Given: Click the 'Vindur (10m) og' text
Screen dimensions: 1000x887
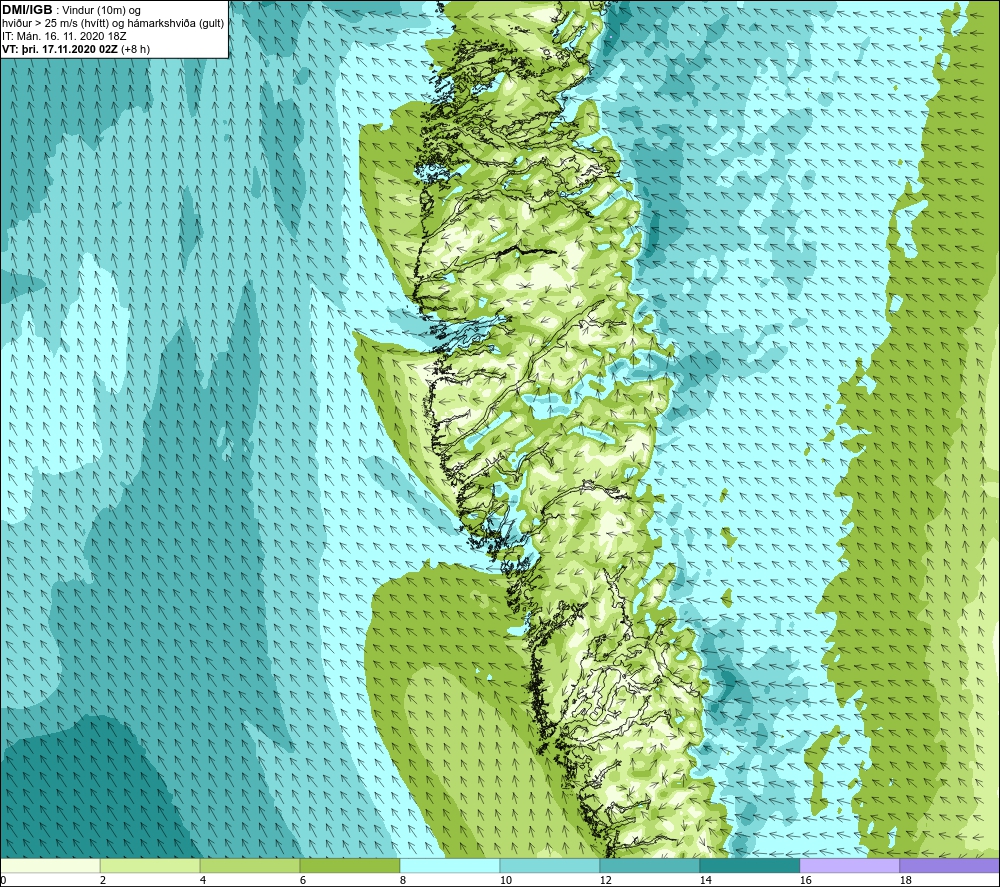Looking at the screenshot, I should coord(101,11).
